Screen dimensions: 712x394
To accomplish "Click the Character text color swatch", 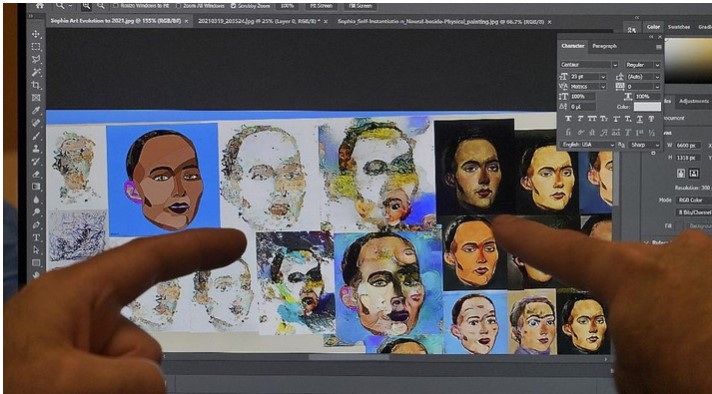I will click(x=647, y=107).
